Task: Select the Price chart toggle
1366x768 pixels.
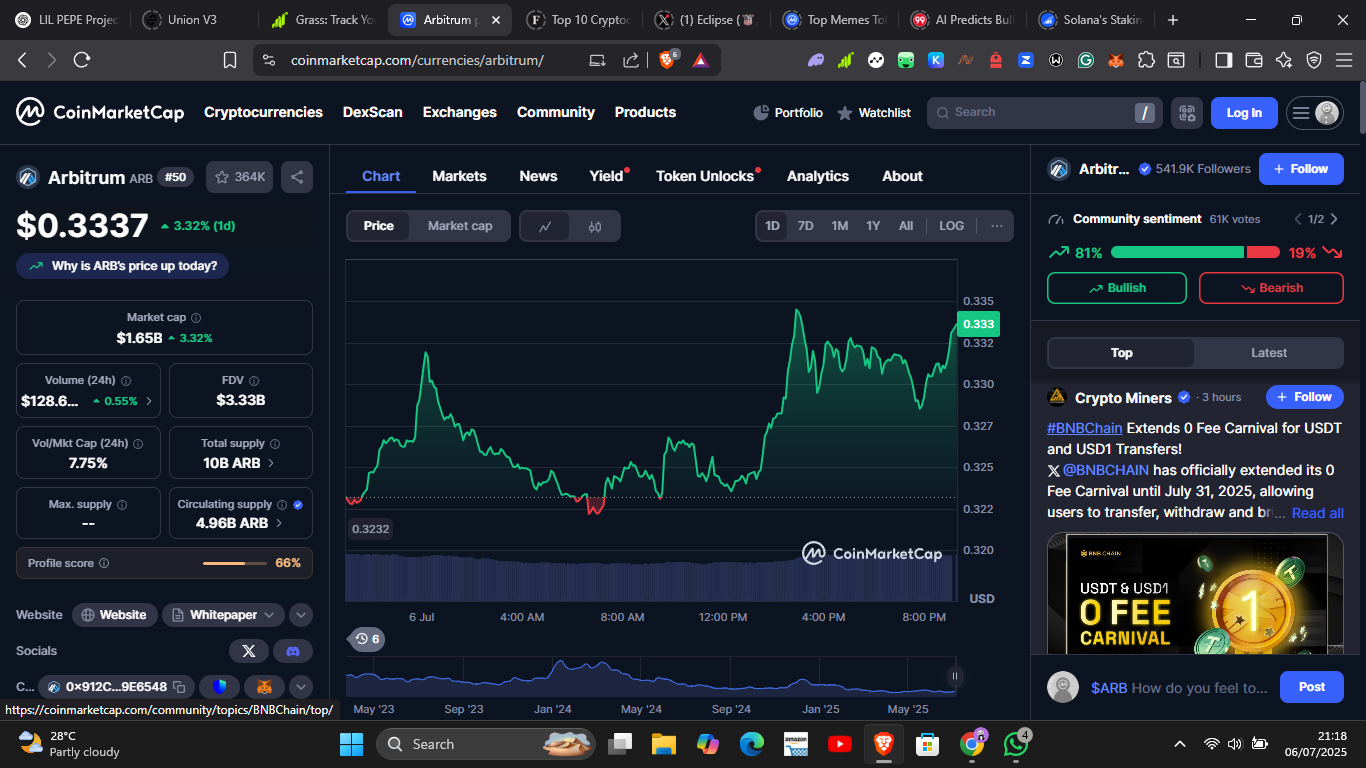Action: (378, 226)
